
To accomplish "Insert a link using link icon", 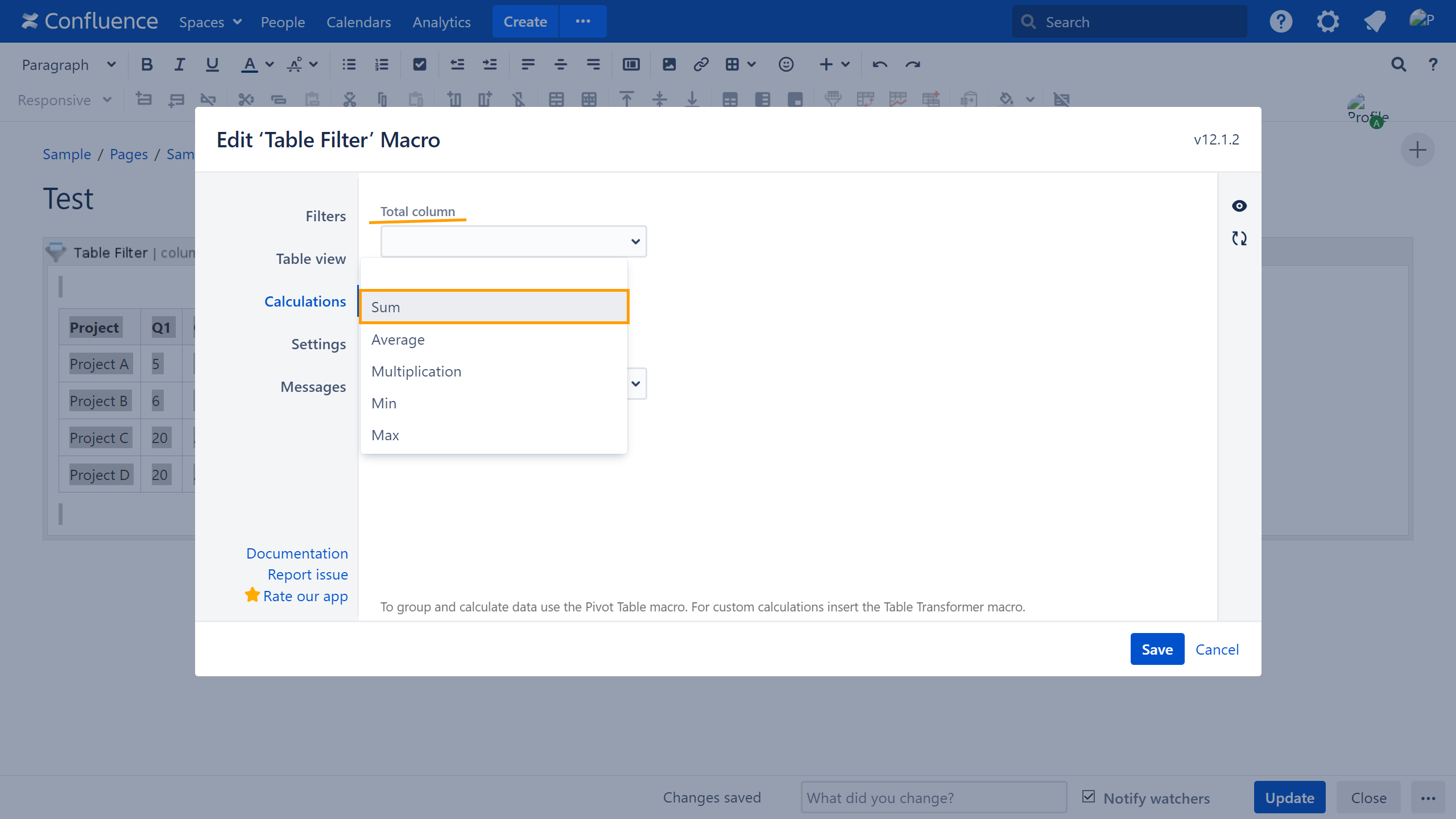I will tap(701, 65).
